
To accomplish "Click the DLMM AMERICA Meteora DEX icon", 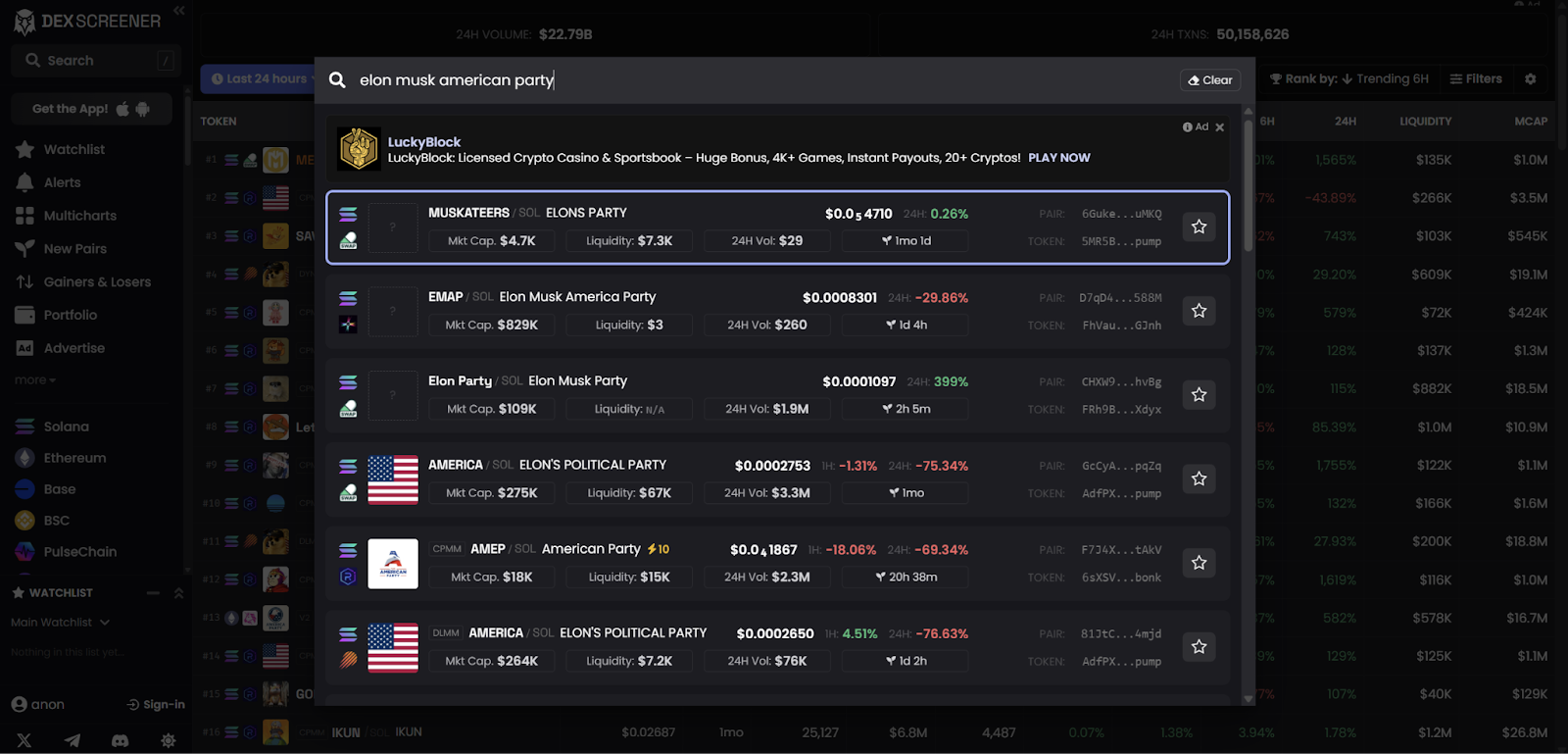I will point(348,661).
